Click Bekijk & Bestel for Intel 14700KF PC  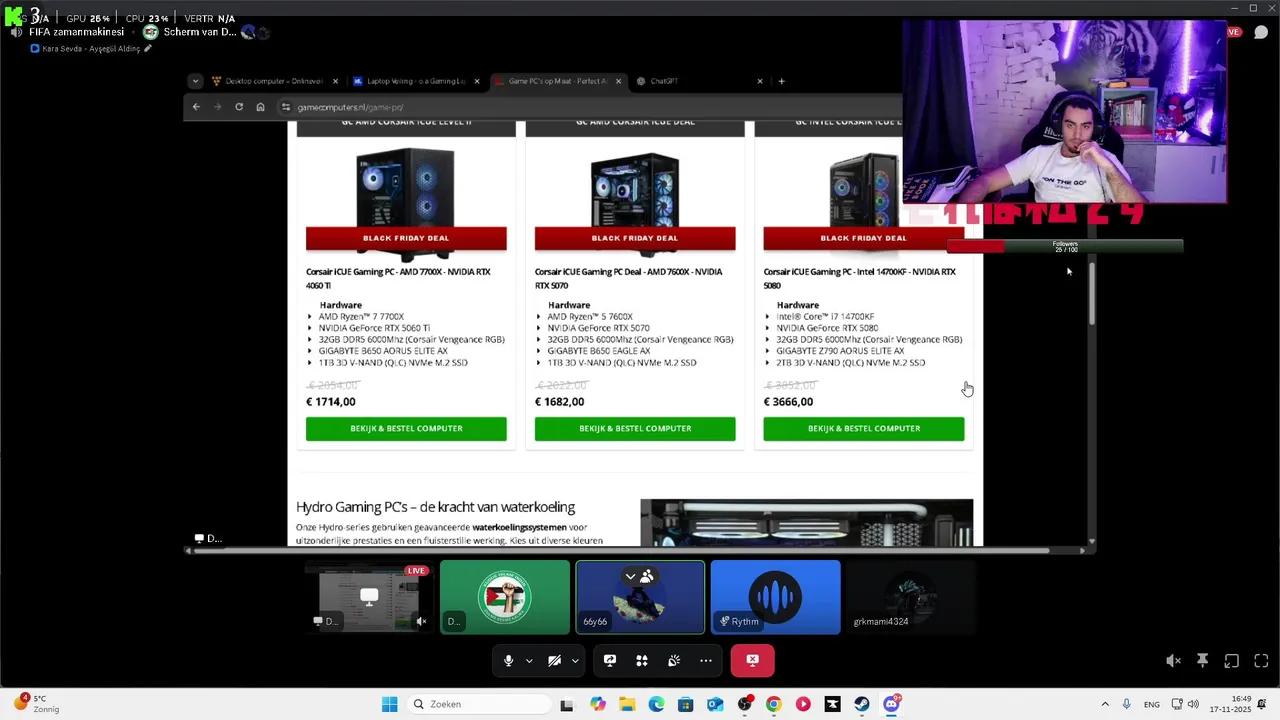(x=864, y=429)
